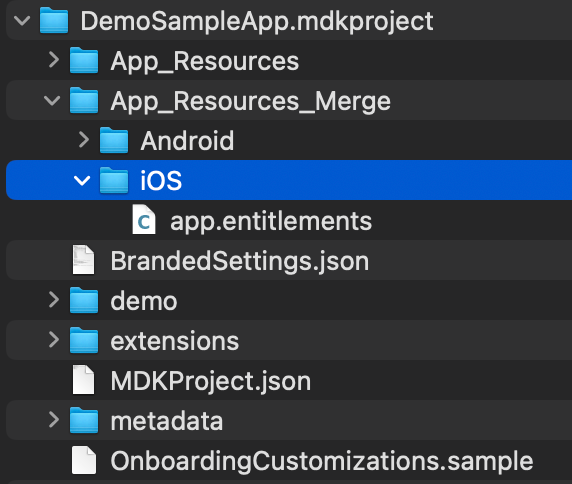Viewport: 572px width, 484px height.
Task: Select the DemoSampleApp.mdkproject name
Action: point(257,22)
